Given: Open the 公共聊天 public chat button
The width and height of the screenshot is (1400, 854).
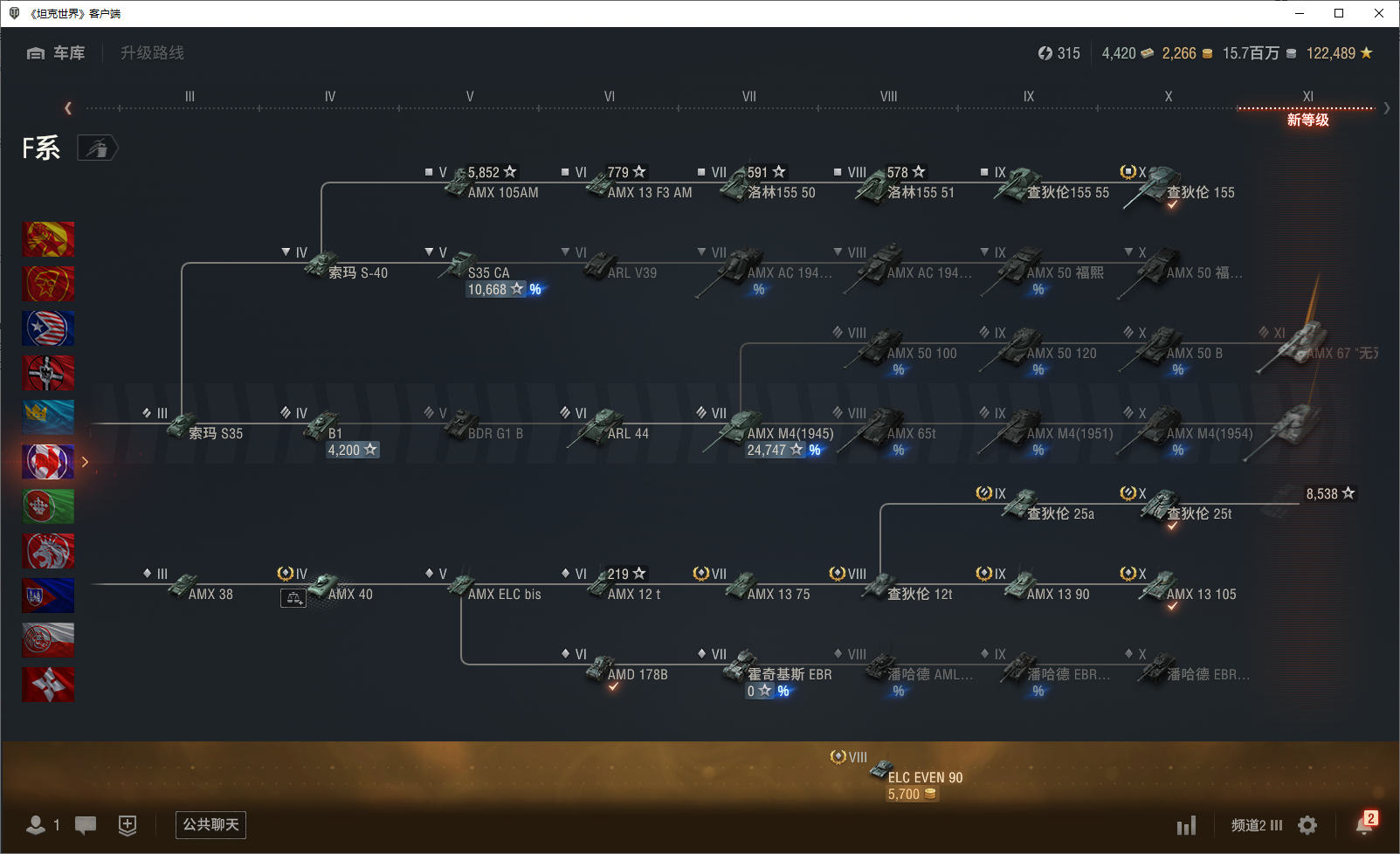Looking at the screenshot, I should click(x=210, y=824).
